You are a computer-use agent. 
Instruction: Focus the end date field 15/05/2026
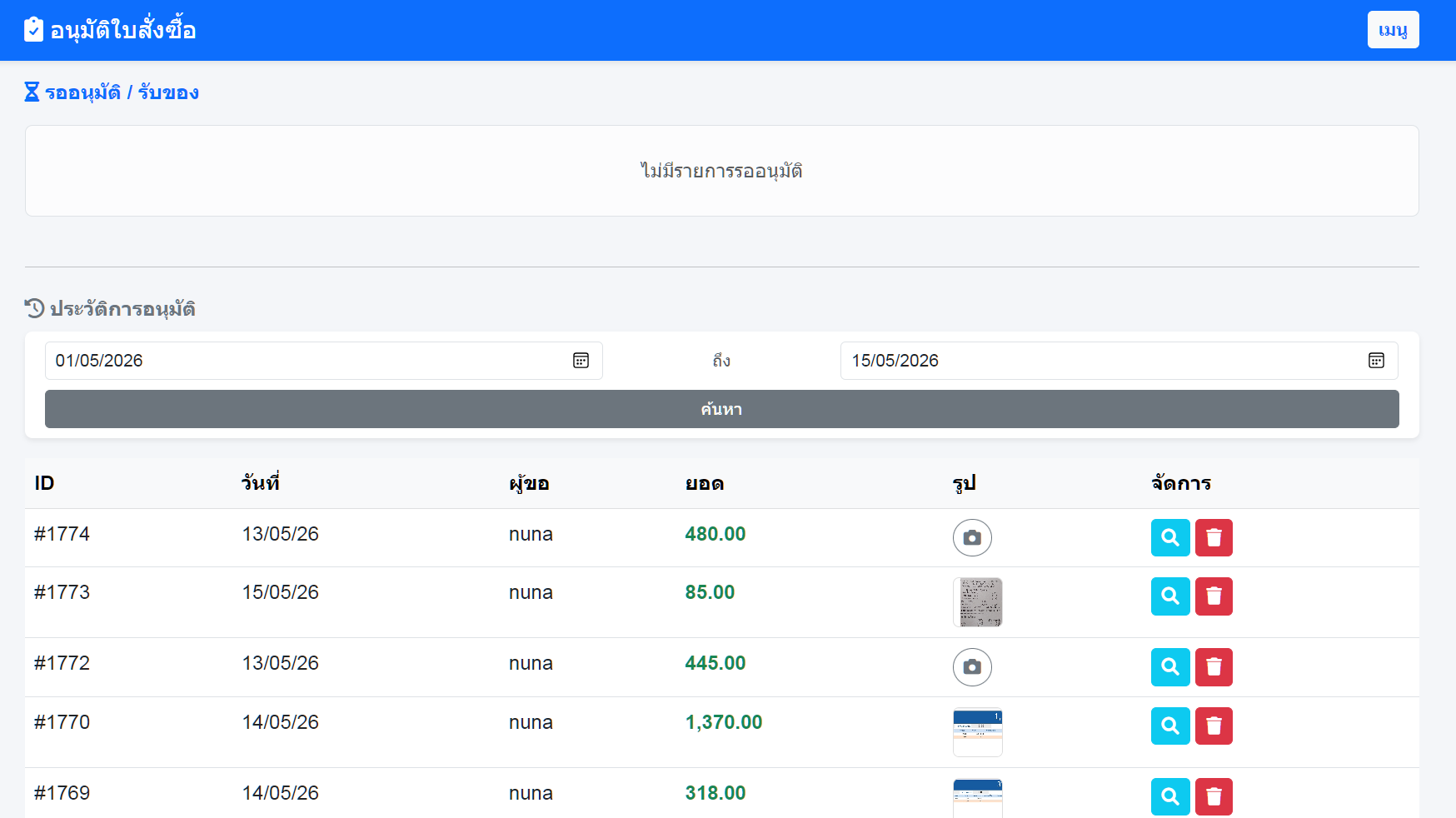click(1119, 361)
